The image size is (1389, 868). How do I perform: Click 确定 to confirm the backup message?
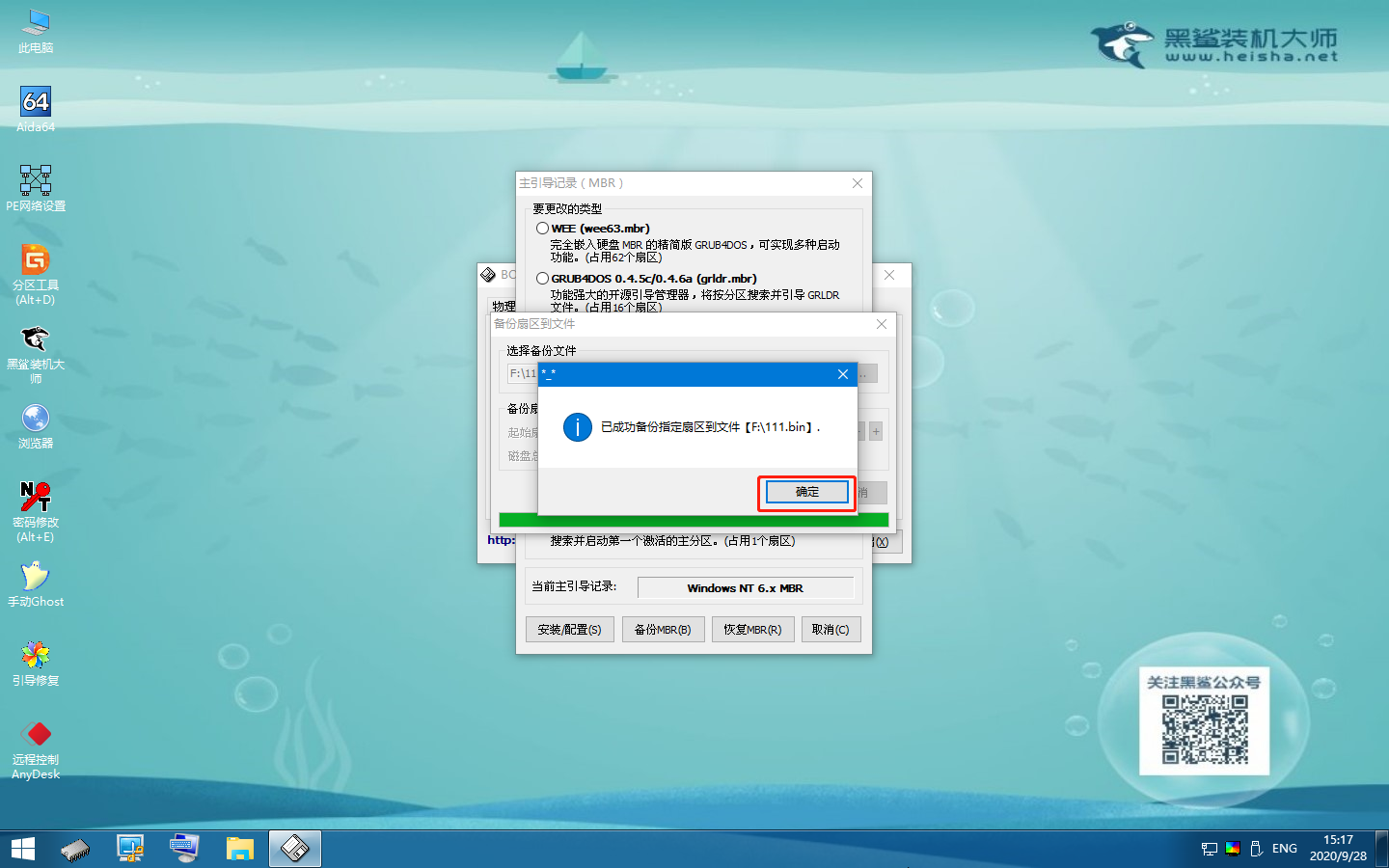click(805, 492)
